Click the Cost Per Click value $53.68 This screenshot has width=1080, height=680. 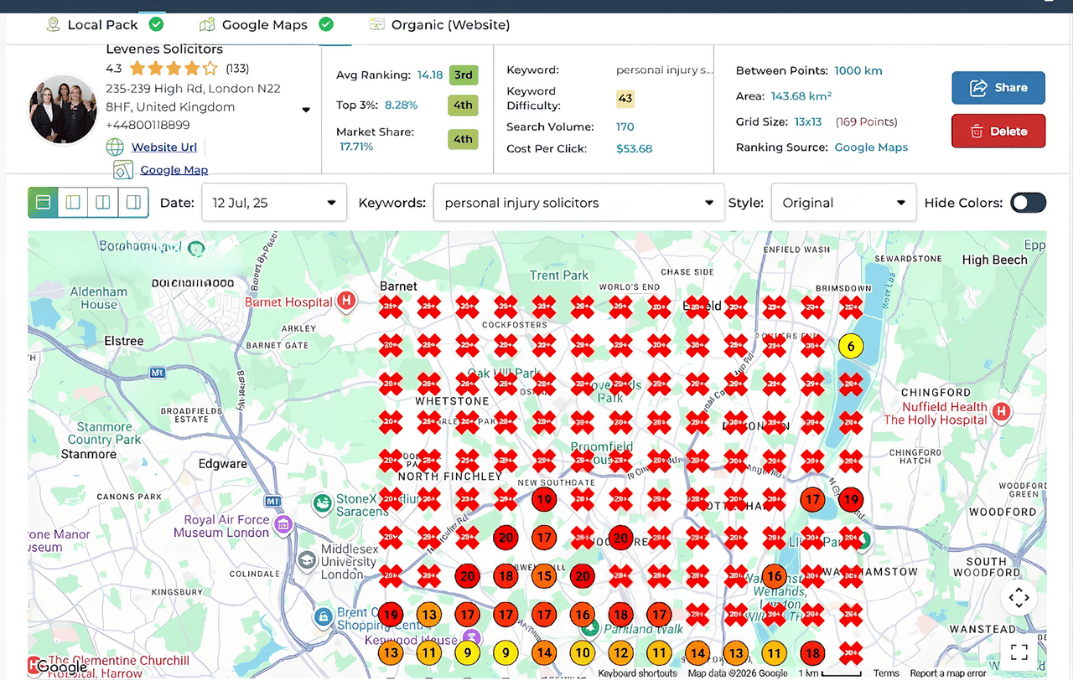click(x=634, y=148)
